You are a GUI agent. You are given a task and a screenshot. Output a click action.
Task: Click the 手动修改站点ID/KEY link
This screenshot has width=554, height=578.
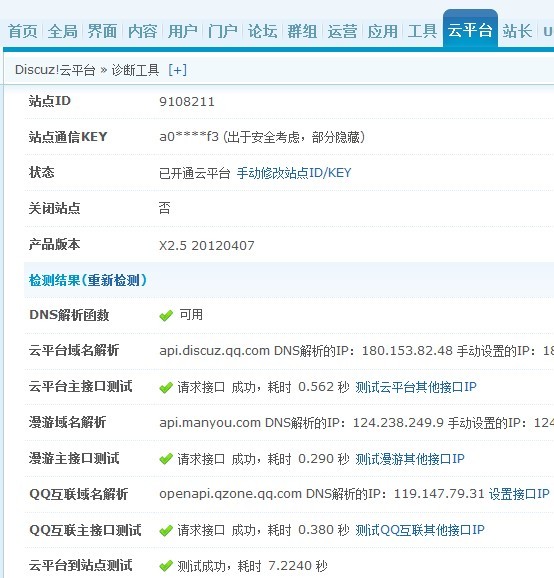294,173
